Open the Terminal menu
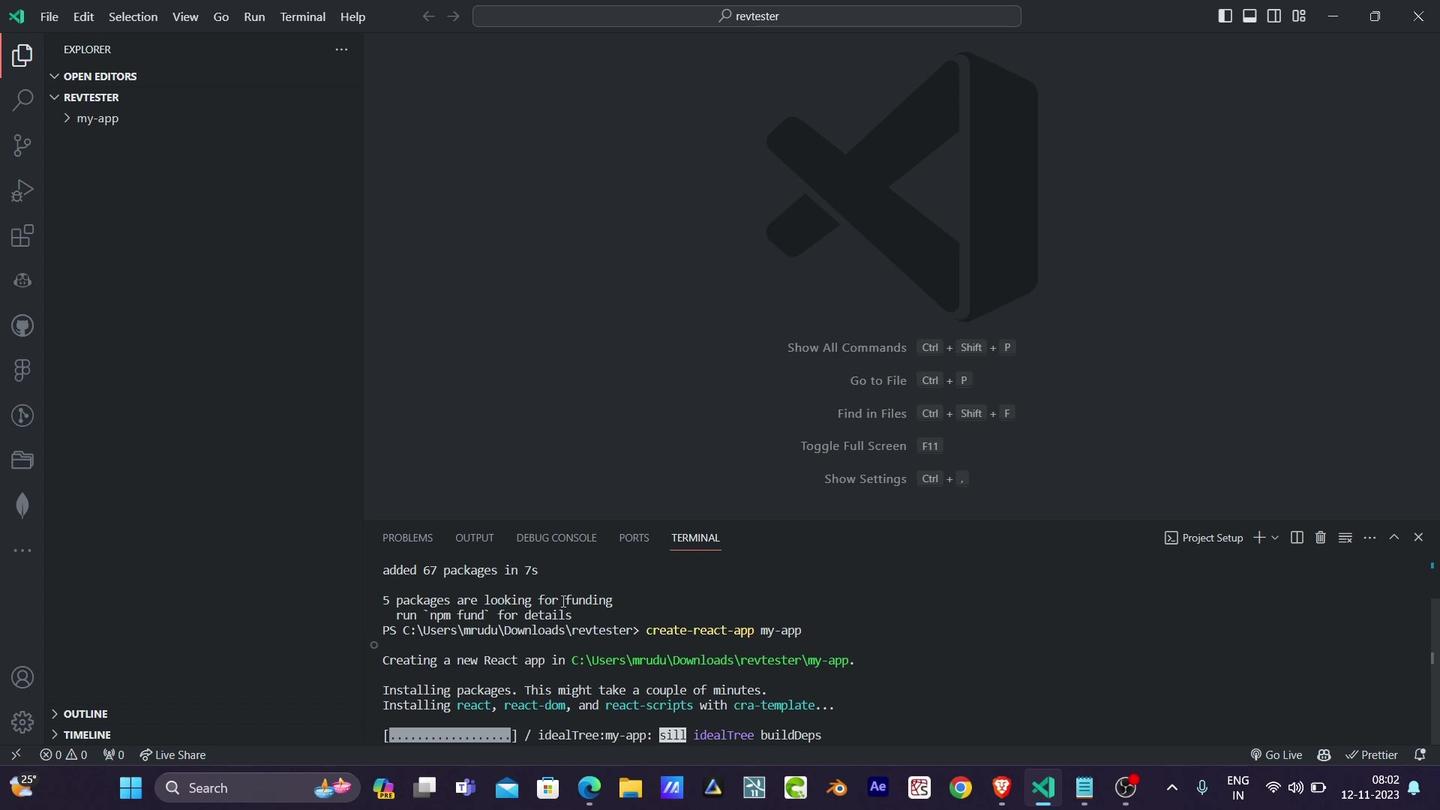Image resolution: width=1440 pixels, height=810 pixels. [x=303, y=16]
